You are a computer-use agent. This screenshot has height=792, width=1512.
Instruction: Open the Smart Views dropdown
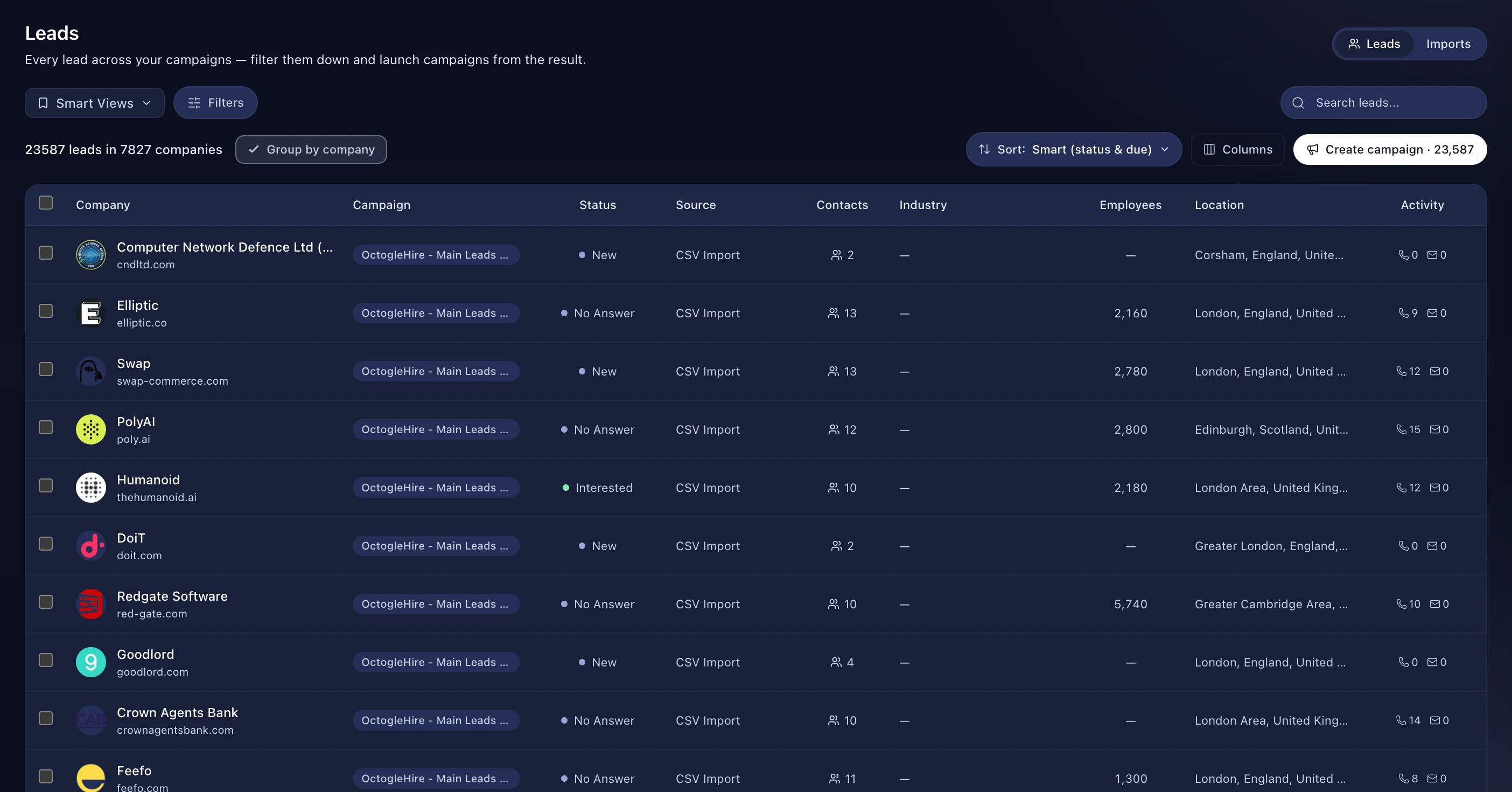[x=95, y=103]
